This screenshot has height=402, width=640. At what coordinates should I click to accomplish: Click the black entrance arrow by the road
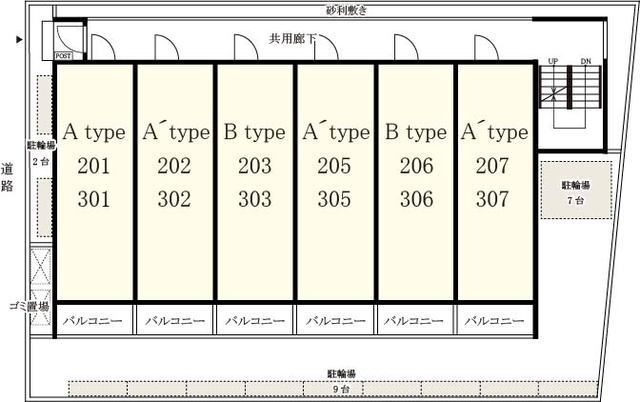tap(19, 40)
